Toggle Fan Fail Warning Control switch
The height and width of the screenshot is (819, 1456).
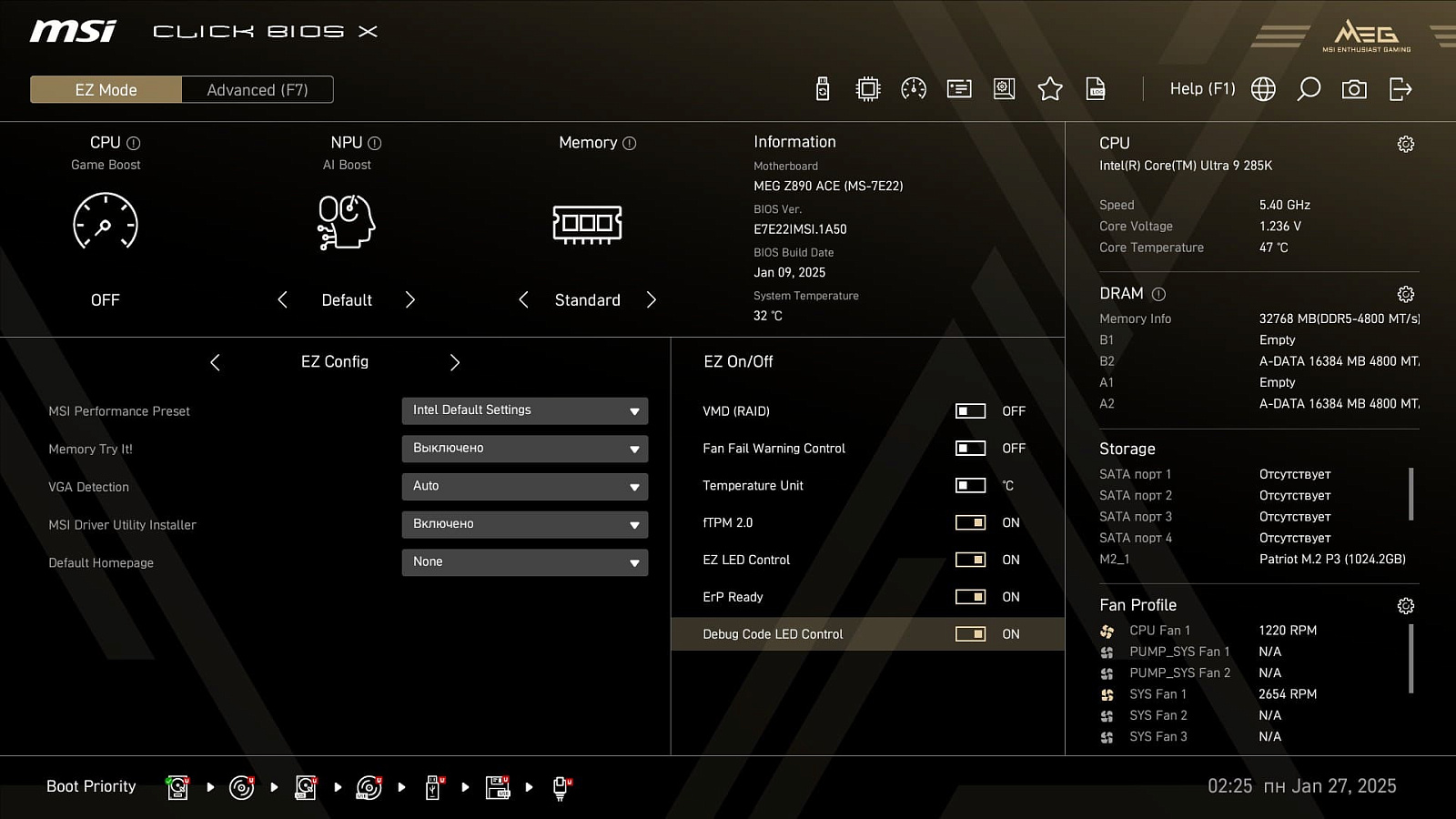click(970, 449)
